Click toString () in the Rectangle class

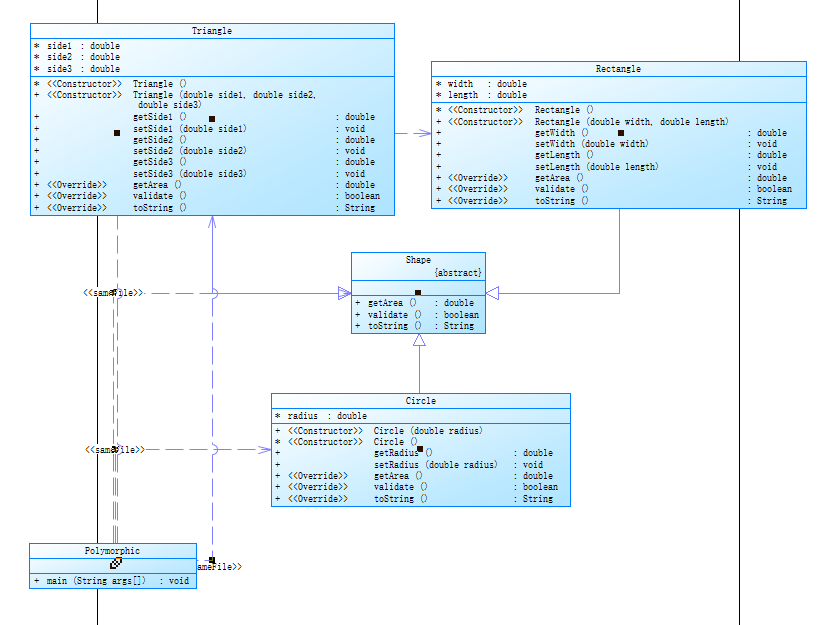[x=562, y=201]
